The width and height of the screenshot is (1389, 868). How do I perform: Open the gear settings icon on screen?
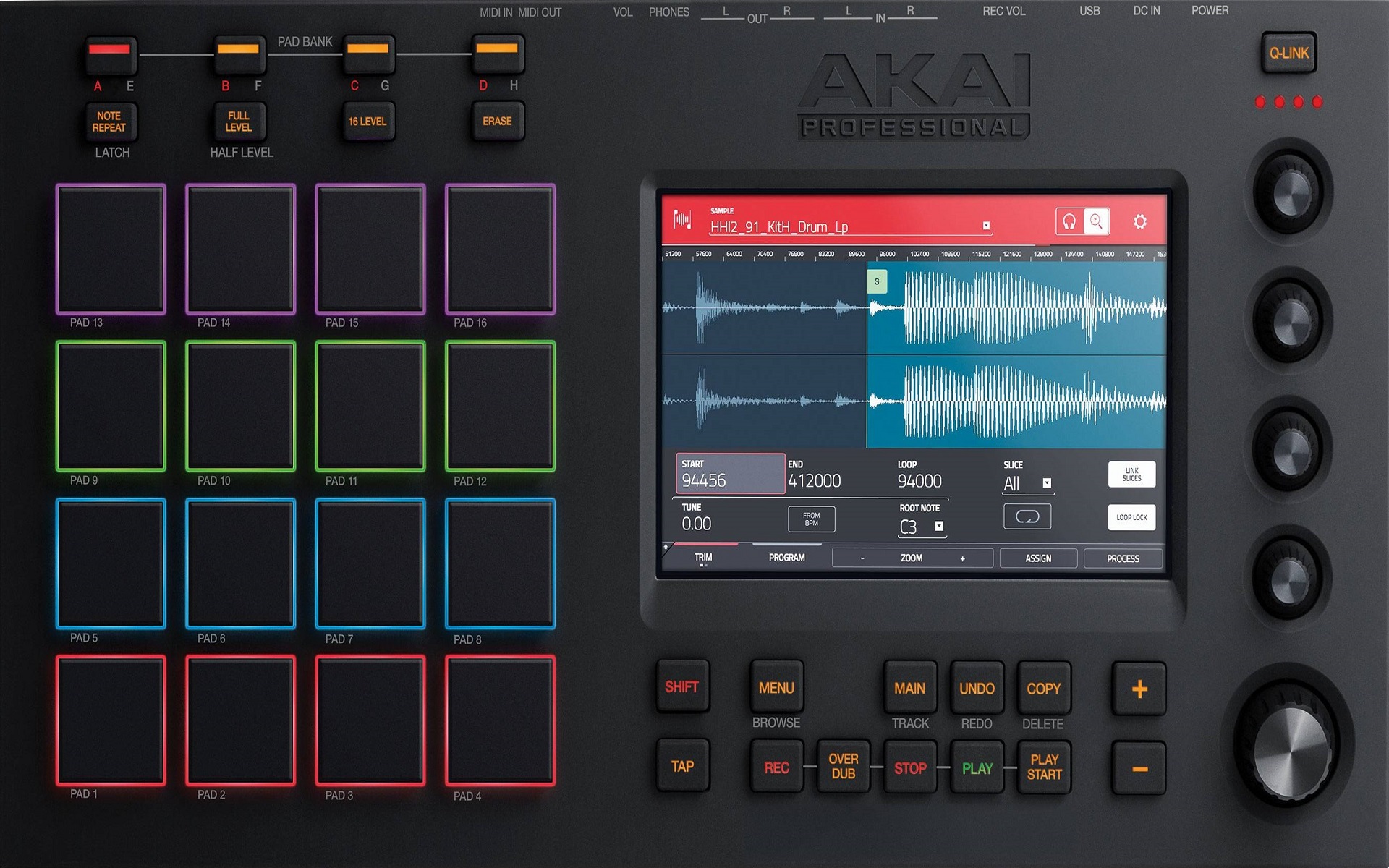1140,221
